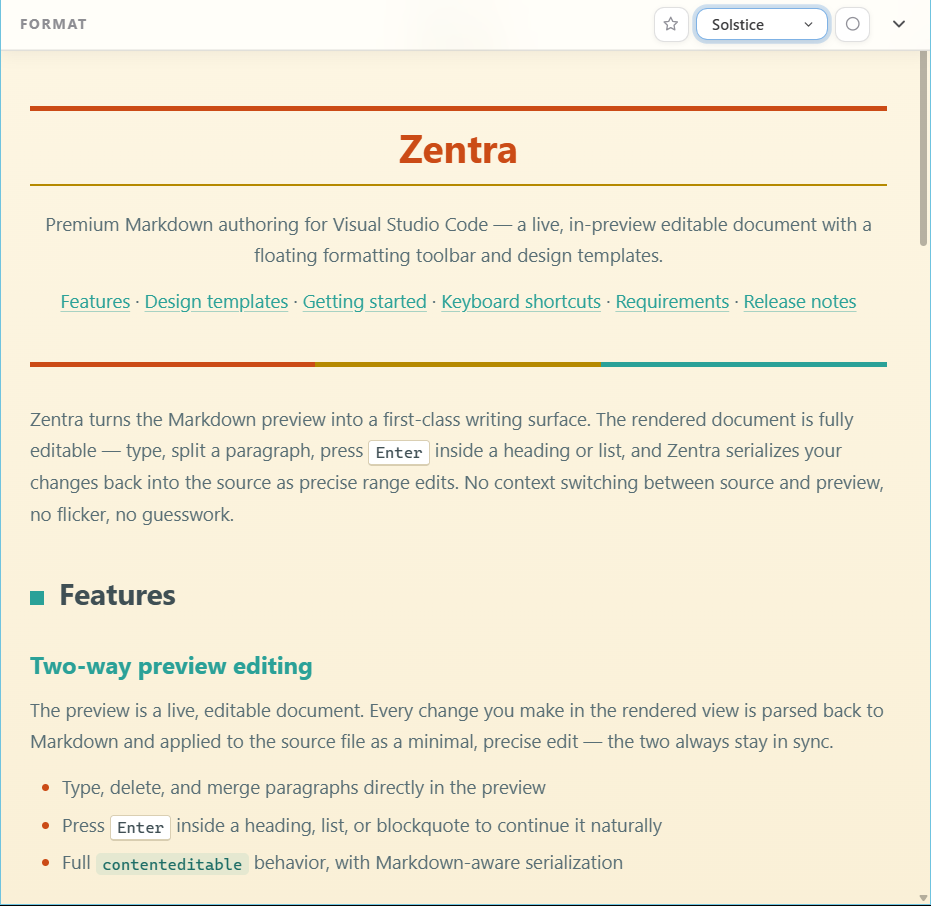Viewport: 931px width, 906px height.
Task: Open the Design templates link
Action: point(216,302)
